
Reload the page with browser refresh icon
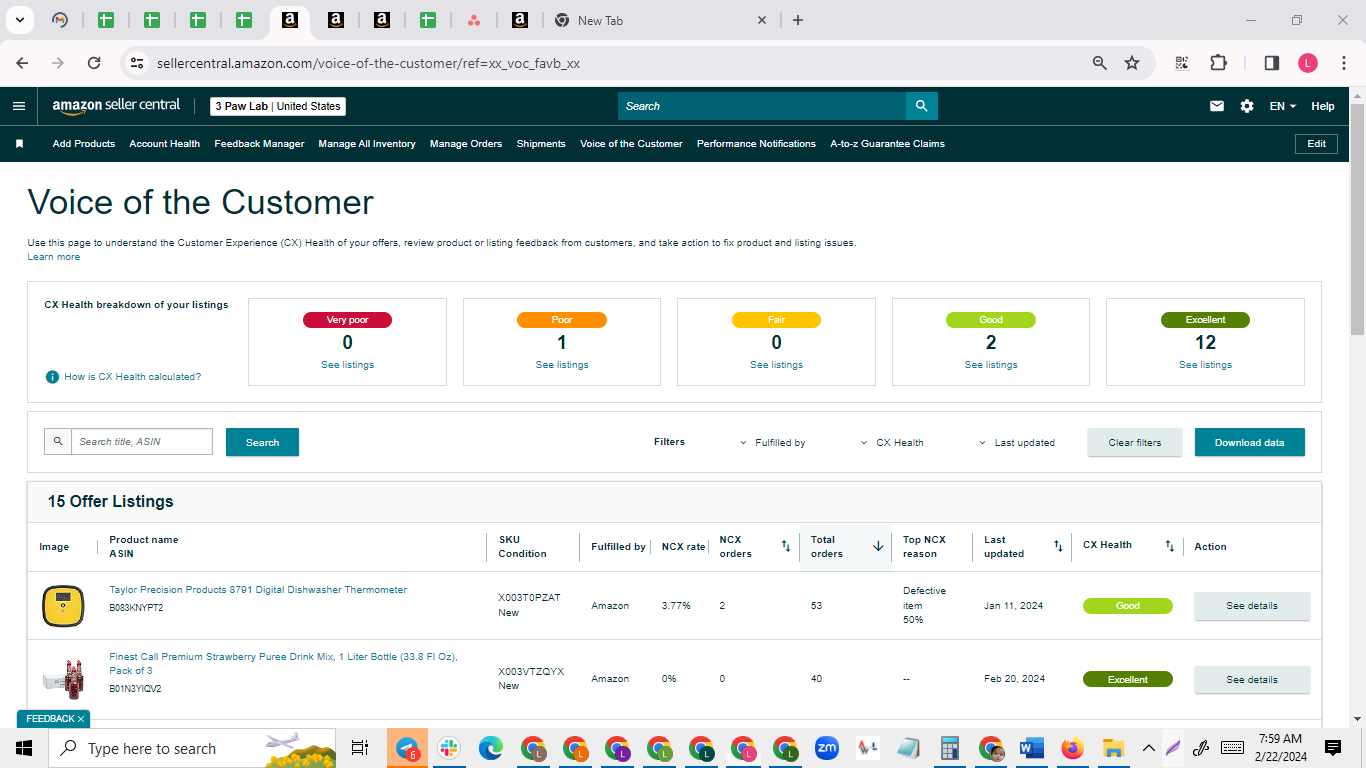coord(94,63)
